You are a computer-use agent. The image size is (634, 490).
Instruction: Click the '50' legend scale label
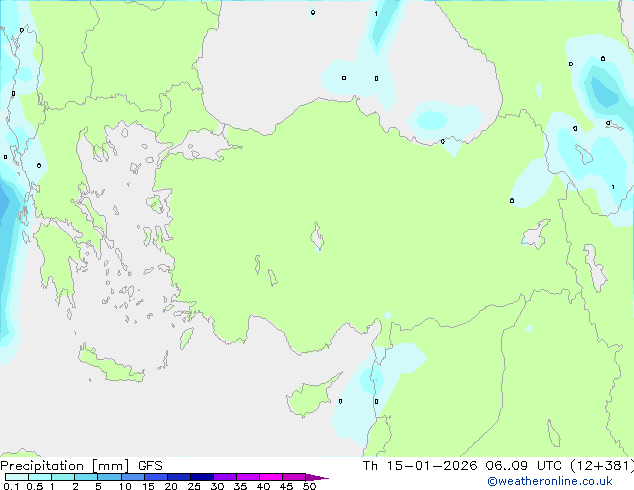coord(309,486)
